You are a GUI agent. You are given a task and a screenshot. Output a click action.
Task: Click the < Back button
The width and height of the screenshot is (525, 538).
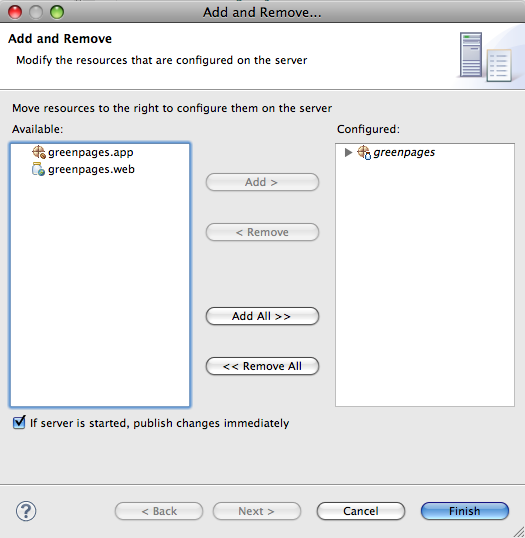159,511
